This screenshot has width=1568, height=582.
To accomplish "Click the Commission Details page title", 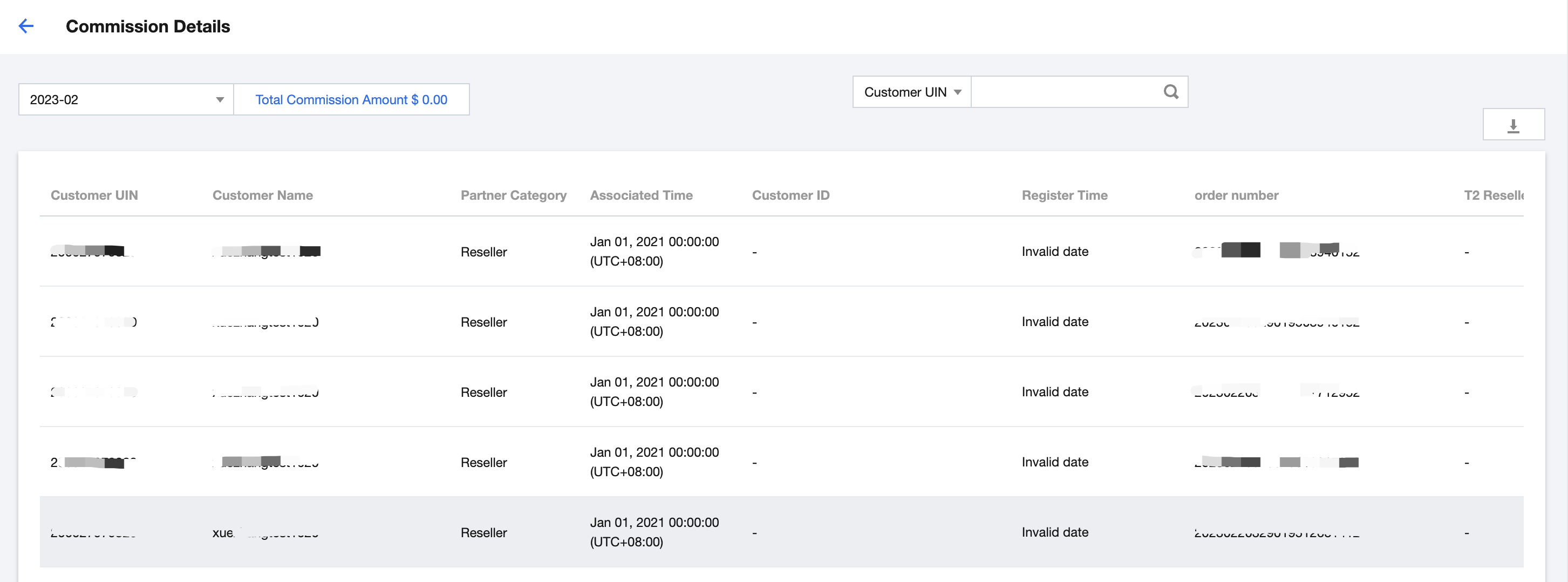I will pyautogui.click(x=148, y=27).
